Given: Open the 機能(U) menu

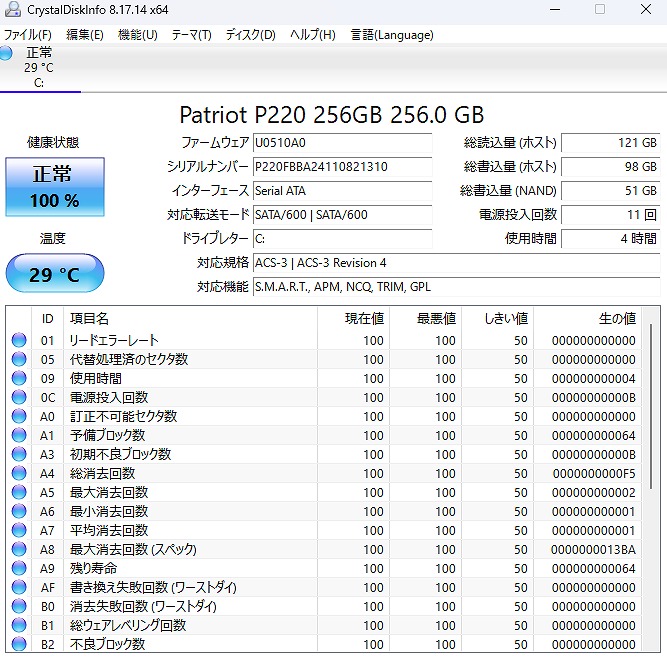Looking at the screenshot, I should coord(137,34).
